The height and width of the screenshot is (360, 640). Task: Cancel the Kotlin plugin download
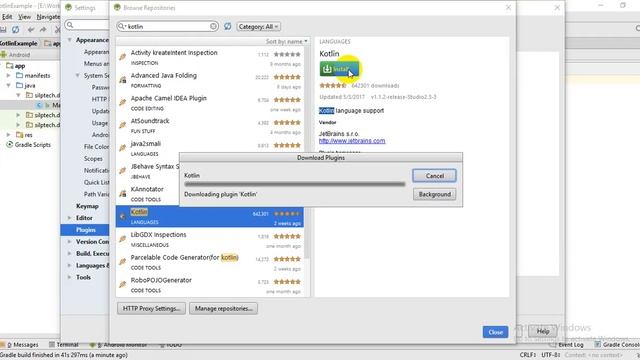(434, 176)
